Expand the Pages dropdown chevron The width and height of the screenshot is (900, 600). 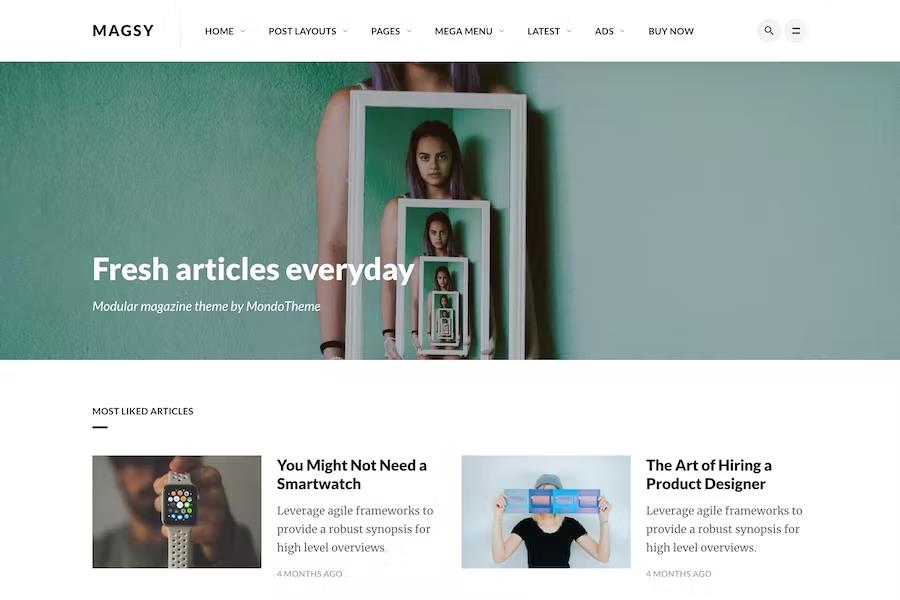point(409,31)
